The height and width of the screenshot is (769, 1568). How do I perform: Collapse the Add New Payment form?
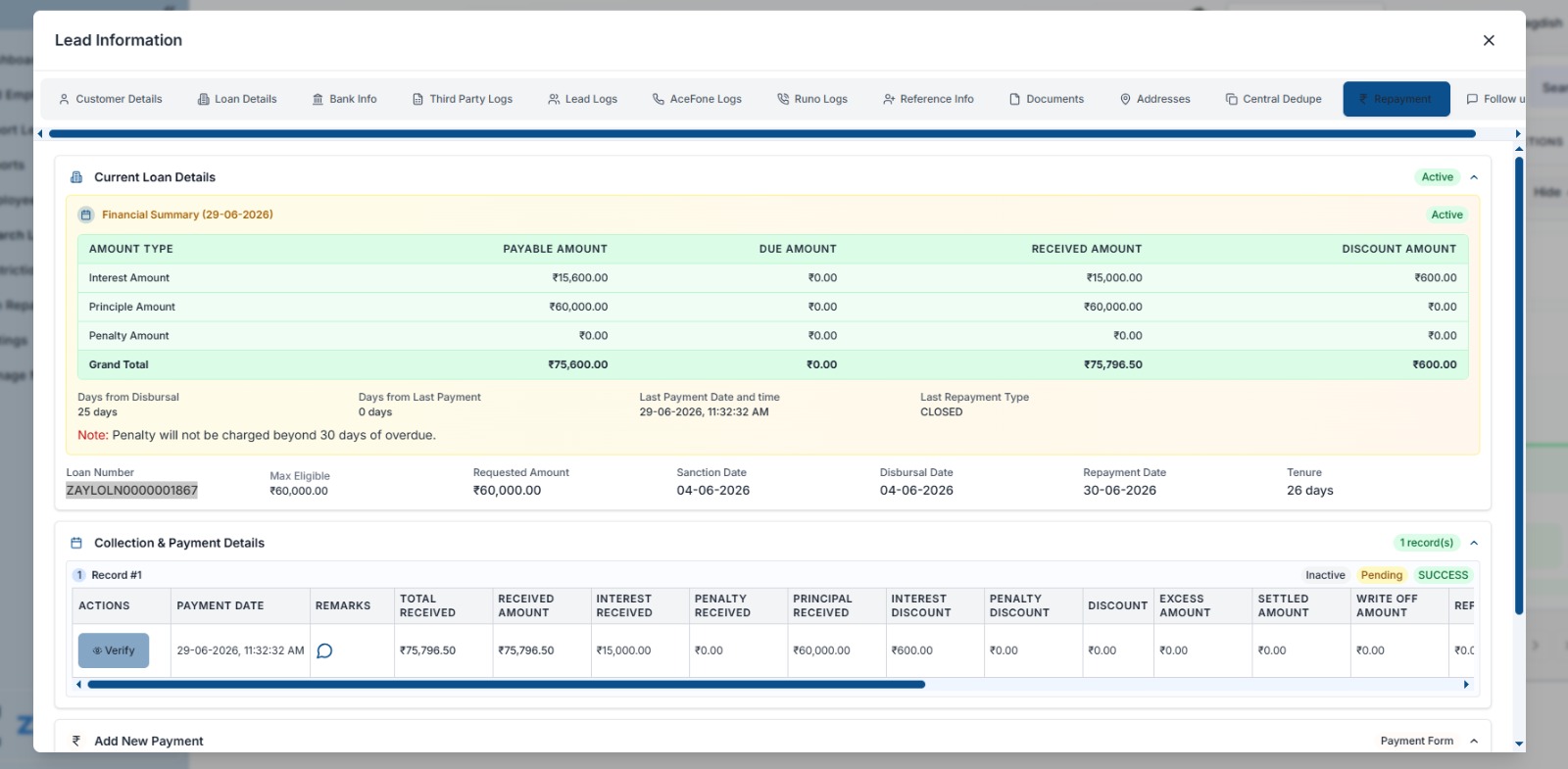[x=1474, y=741]
